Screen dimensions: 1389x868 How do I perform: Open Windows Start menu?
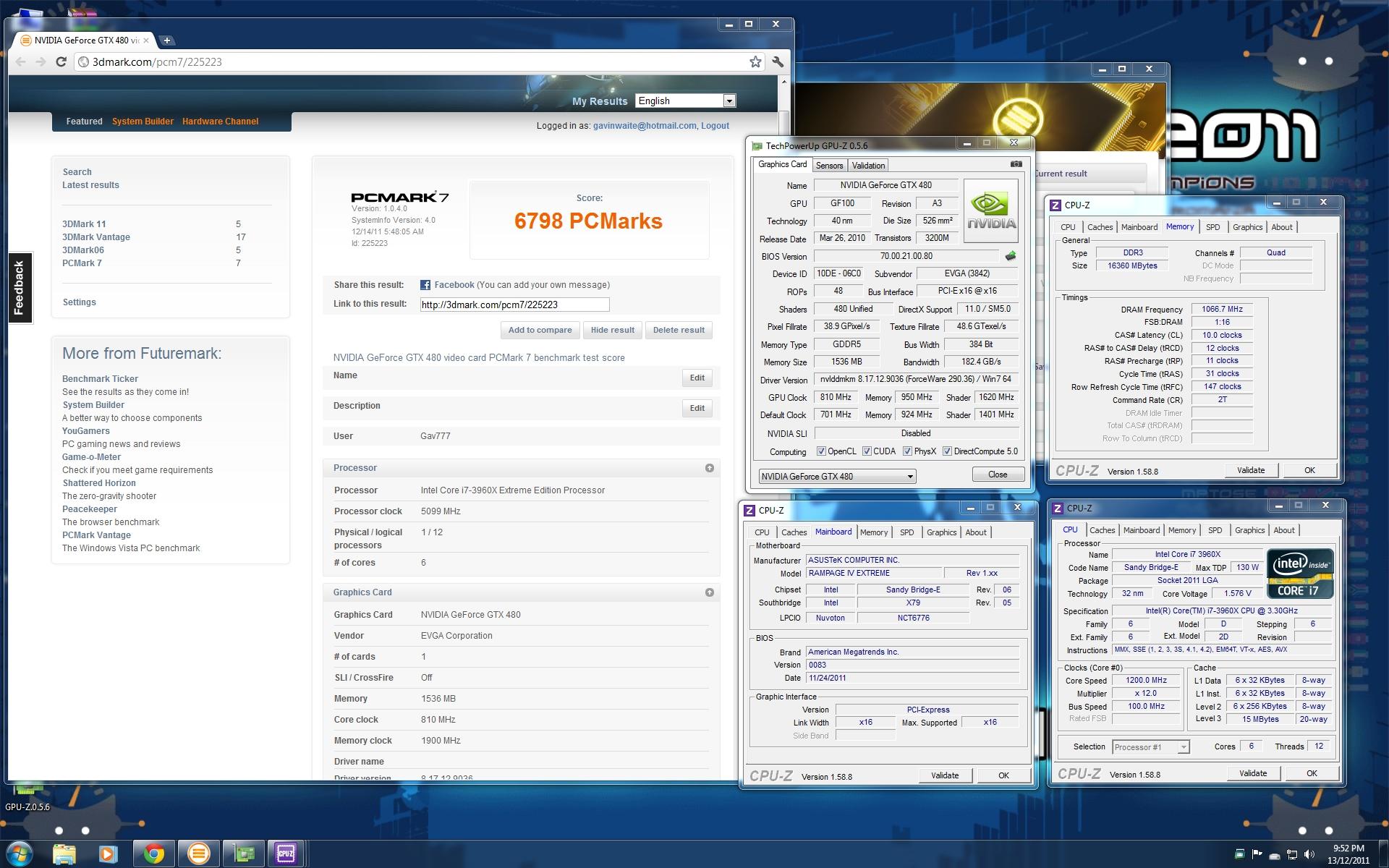click(19, 854)
